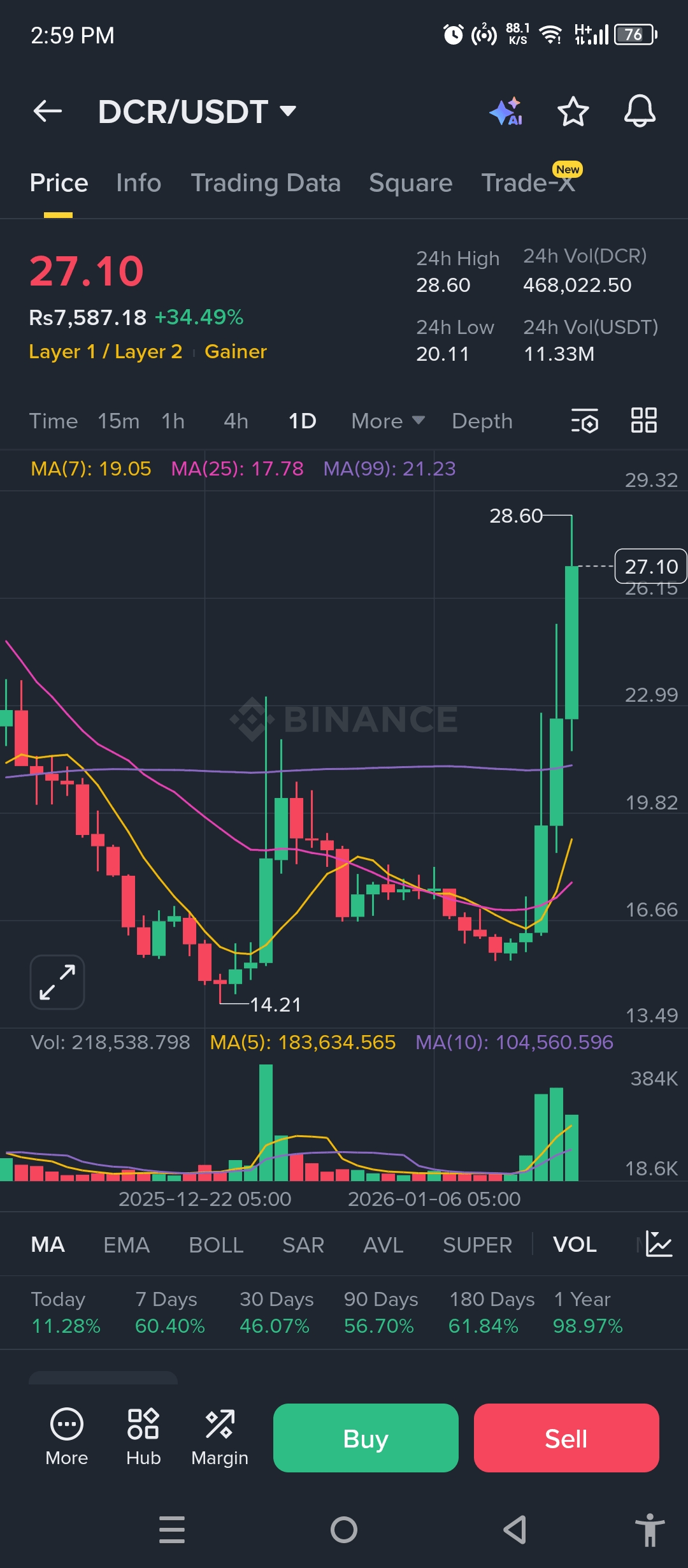Tap the 1 Year 98.97% stat

587,1312
